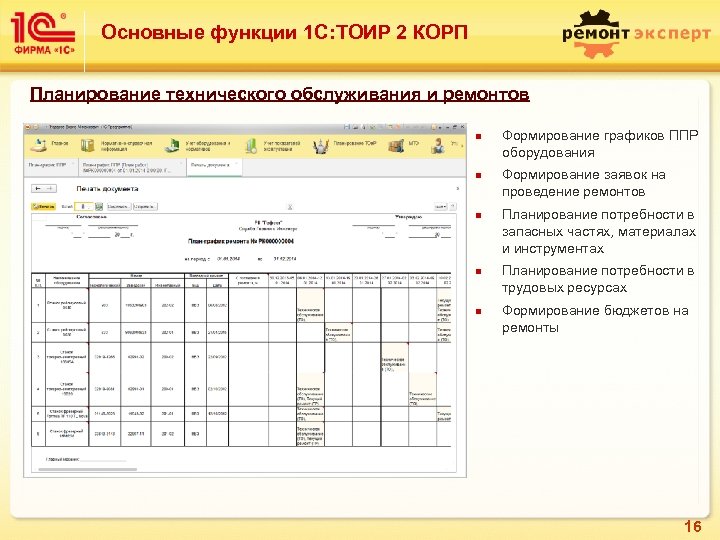Screen dimensions: 720x540
Task: Open the Учет оборудования и нормативов icon
Action: pos(173,146)
